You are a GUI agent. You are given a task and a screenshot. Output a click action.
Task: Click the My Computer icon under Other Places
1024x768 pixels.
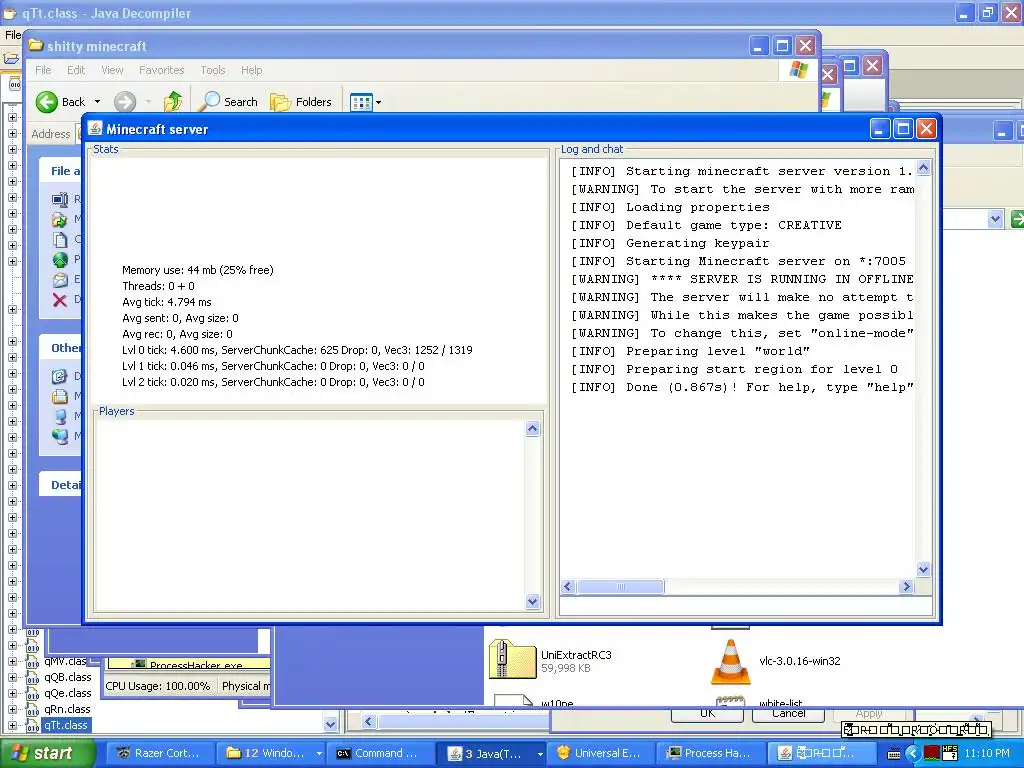coord(59,416)
